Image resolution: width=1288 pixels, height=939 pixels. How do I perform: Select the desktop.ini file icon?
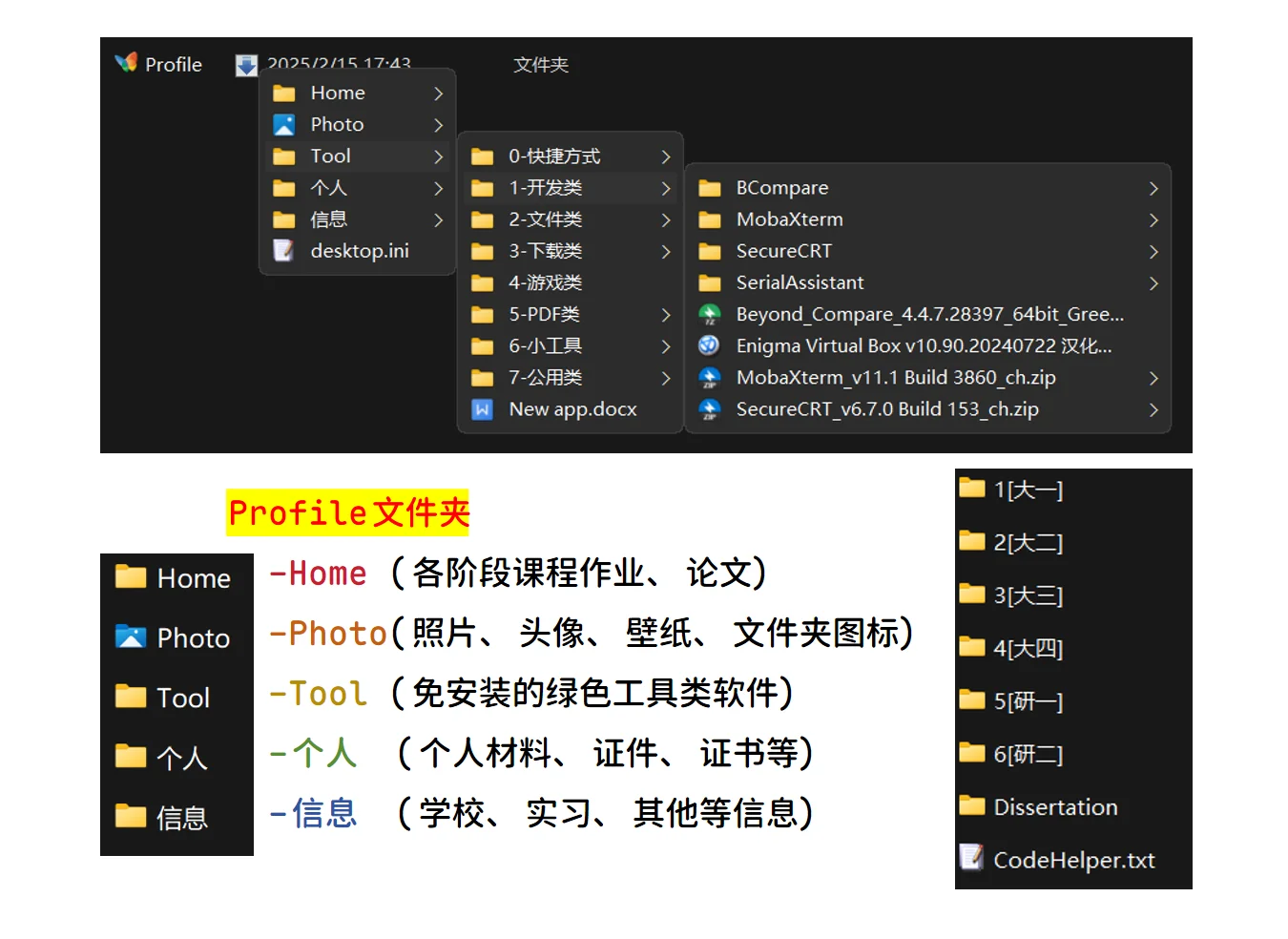(282, 250)
